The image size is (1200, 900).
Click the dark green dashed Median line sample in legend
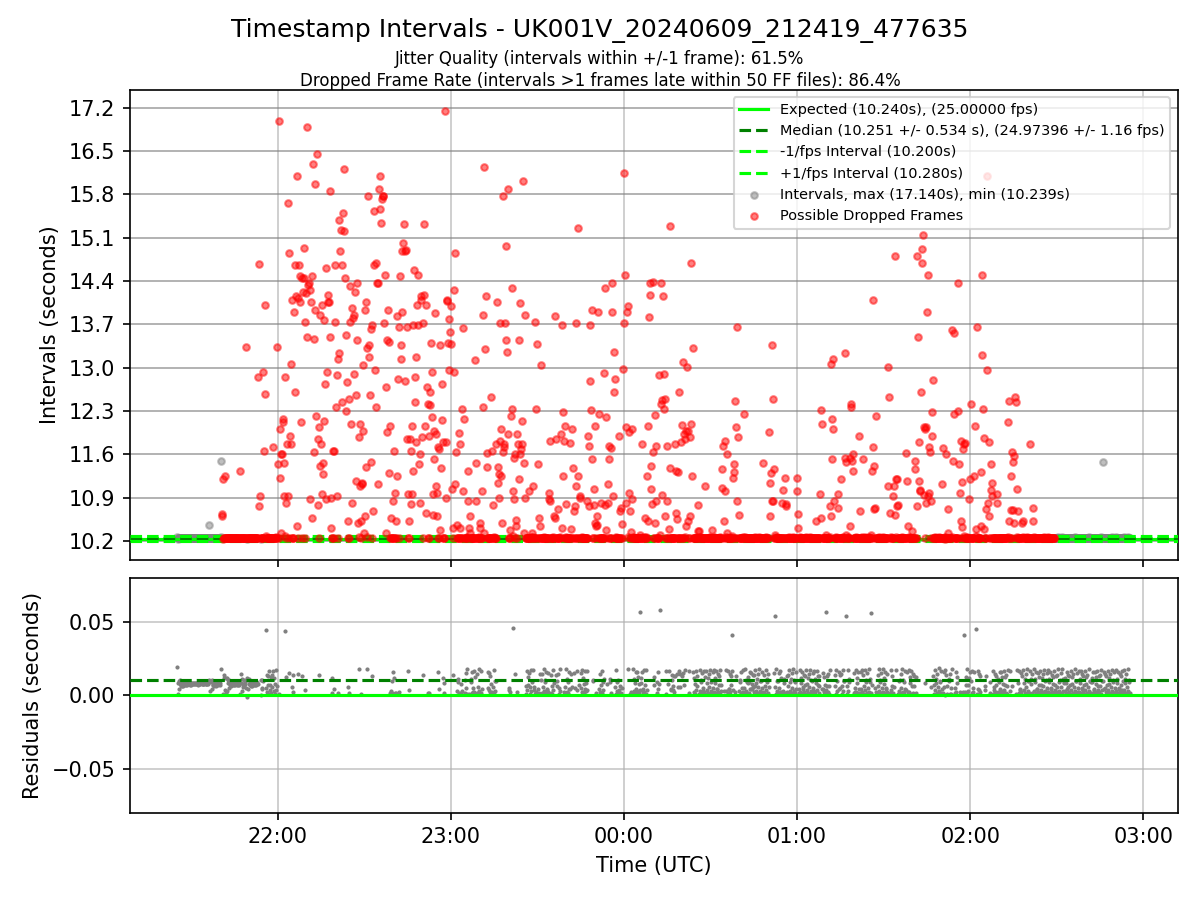tap(755, 130)
